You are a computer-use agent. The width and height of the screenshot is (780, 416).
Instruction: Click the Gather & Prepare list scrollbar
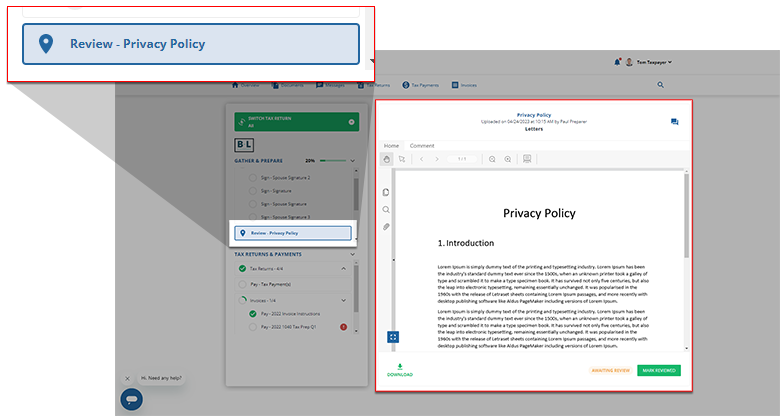[356, 194]
